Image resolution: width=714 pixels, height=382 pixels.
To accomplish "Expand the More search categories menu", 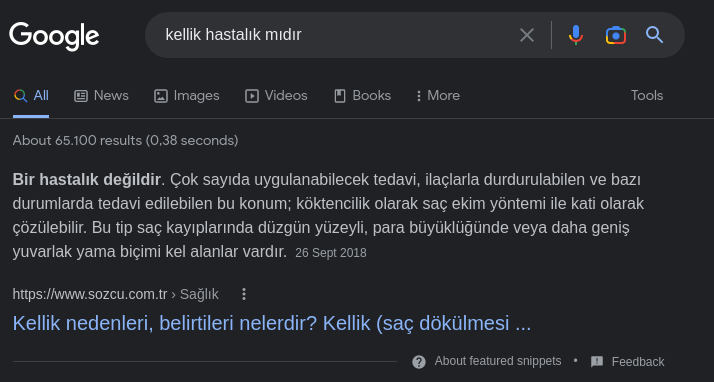I will (x=438, y=96).
